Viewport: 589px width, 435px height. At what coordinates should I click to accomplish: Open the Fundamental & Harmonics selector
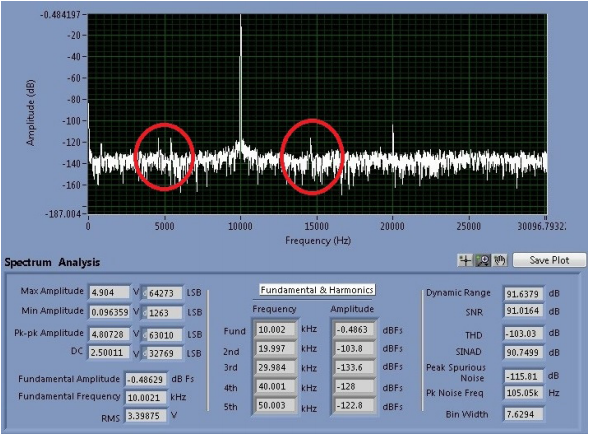317,290
